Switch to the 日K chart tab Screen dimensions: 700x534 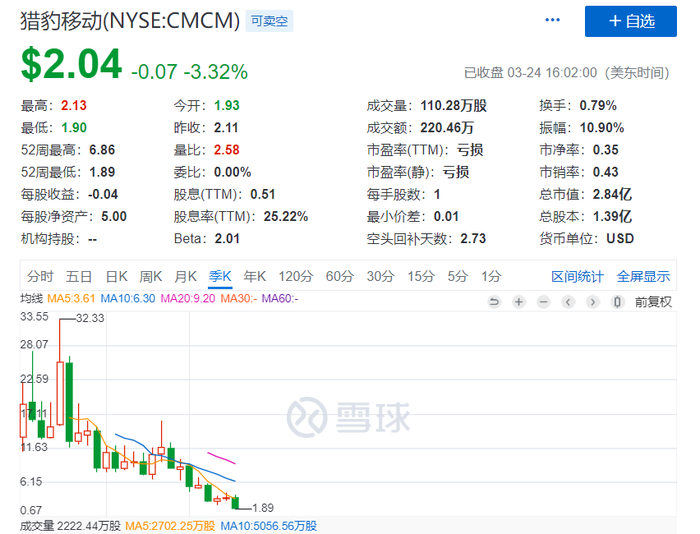[117, 276]
